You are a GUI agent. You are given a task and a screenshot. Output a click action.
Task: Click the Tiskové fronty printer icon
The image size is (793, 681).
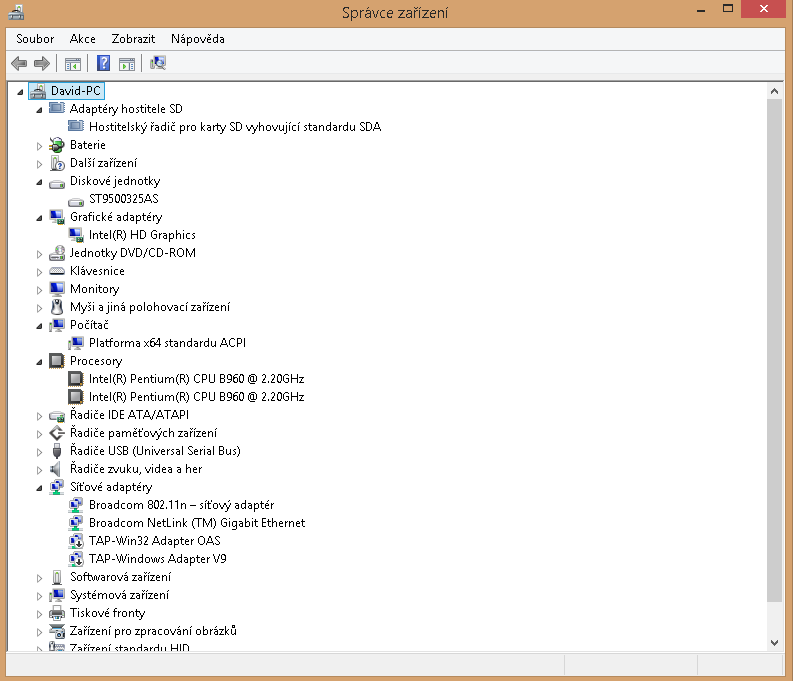point(57,613)
